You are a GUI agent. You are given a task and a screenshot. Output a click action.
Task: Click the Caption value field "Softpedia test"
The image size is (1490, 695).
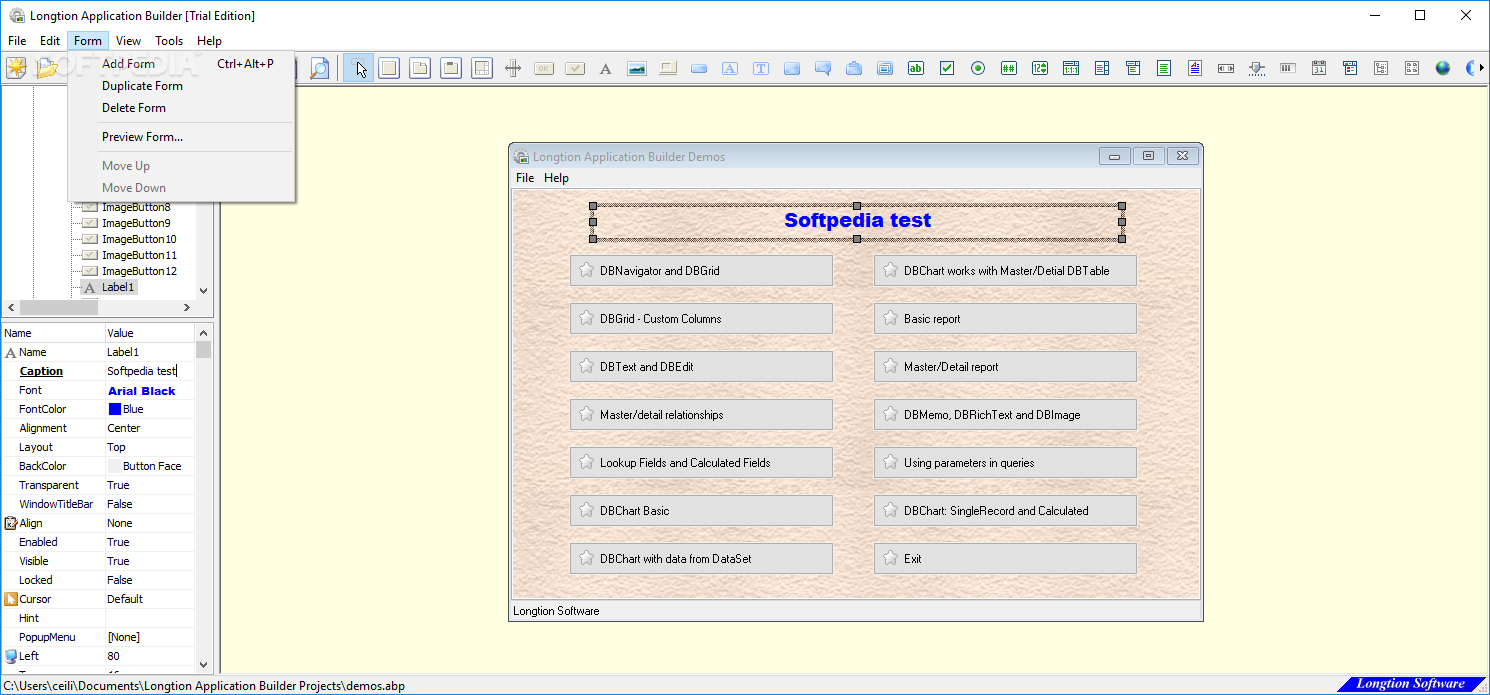coord(150,371)
